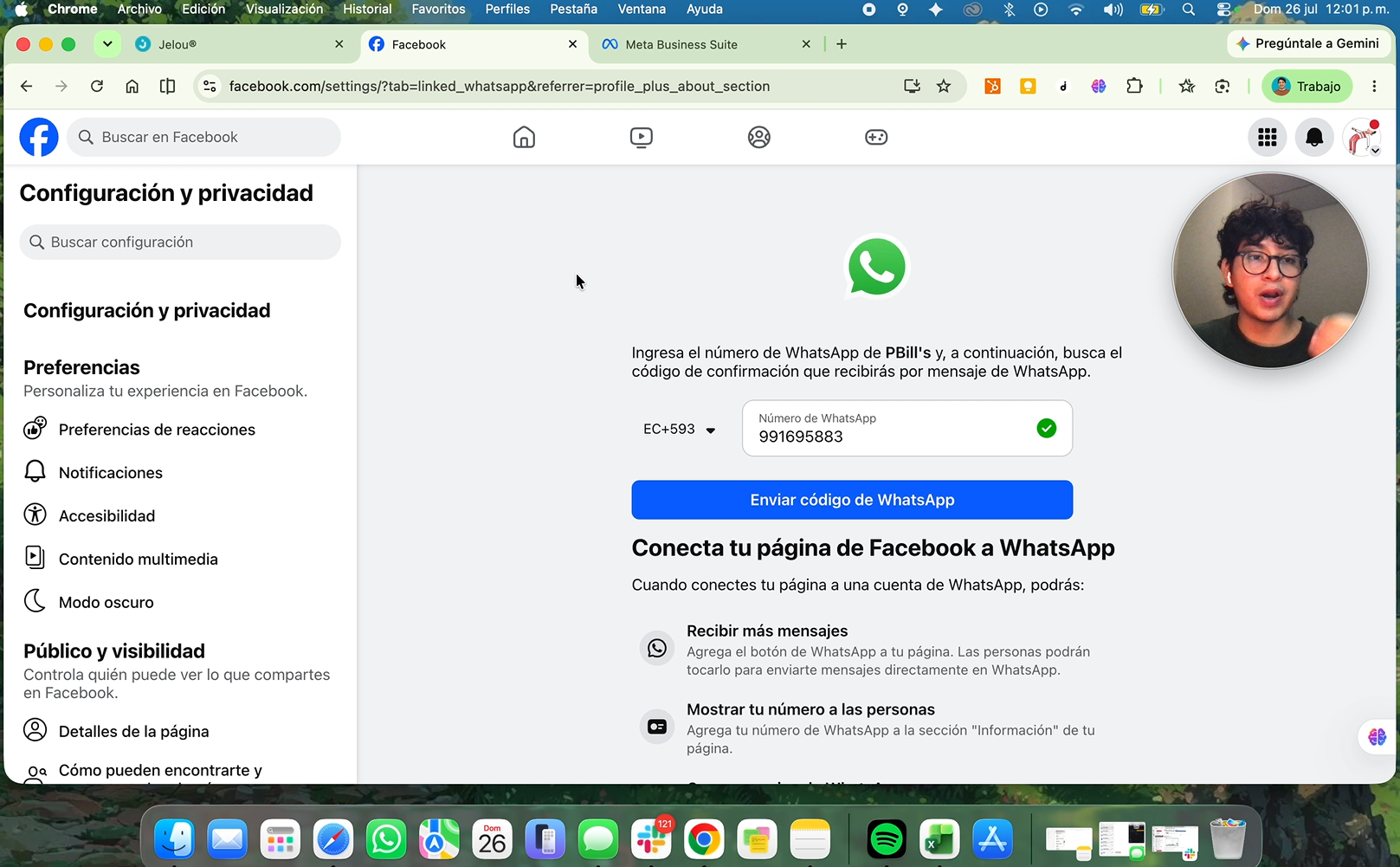Click the Buscar configuración search field
1400x867 pixels.
(x=180, y=242)
